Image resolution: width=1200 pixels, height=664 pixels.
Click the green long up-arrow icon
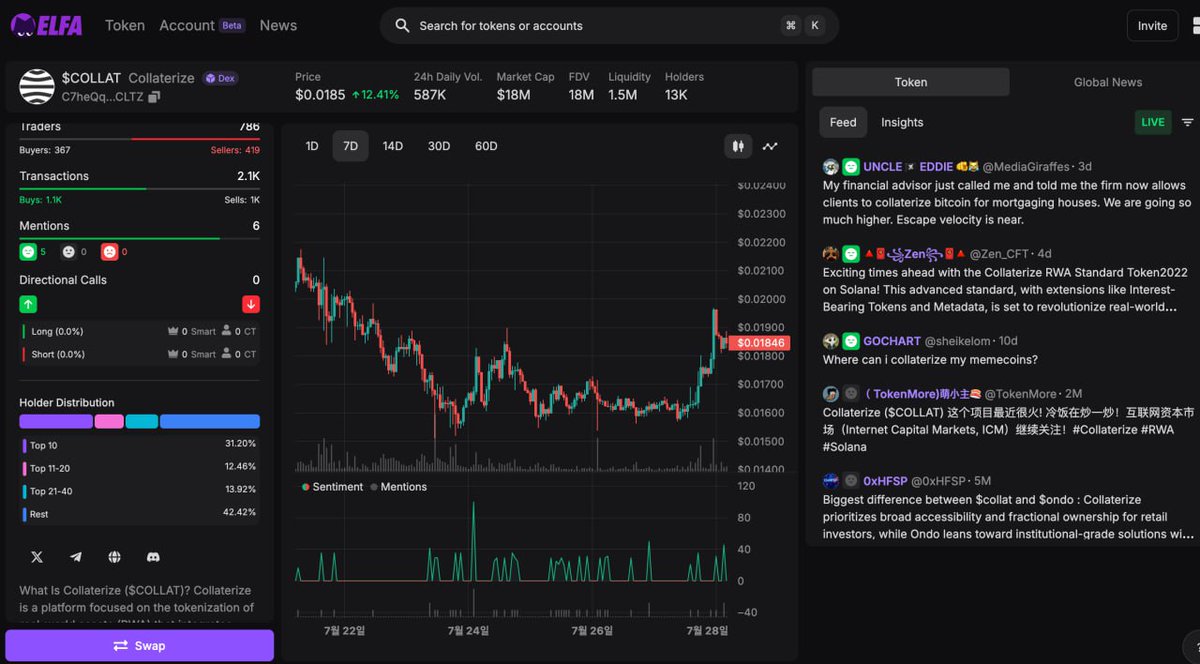28,304
